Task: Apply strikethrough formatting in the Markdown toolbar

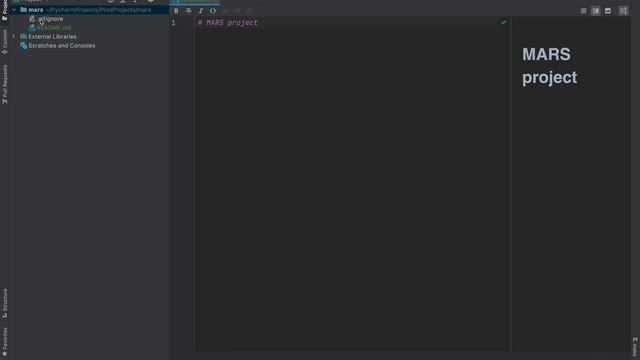Action: (189, 11)
